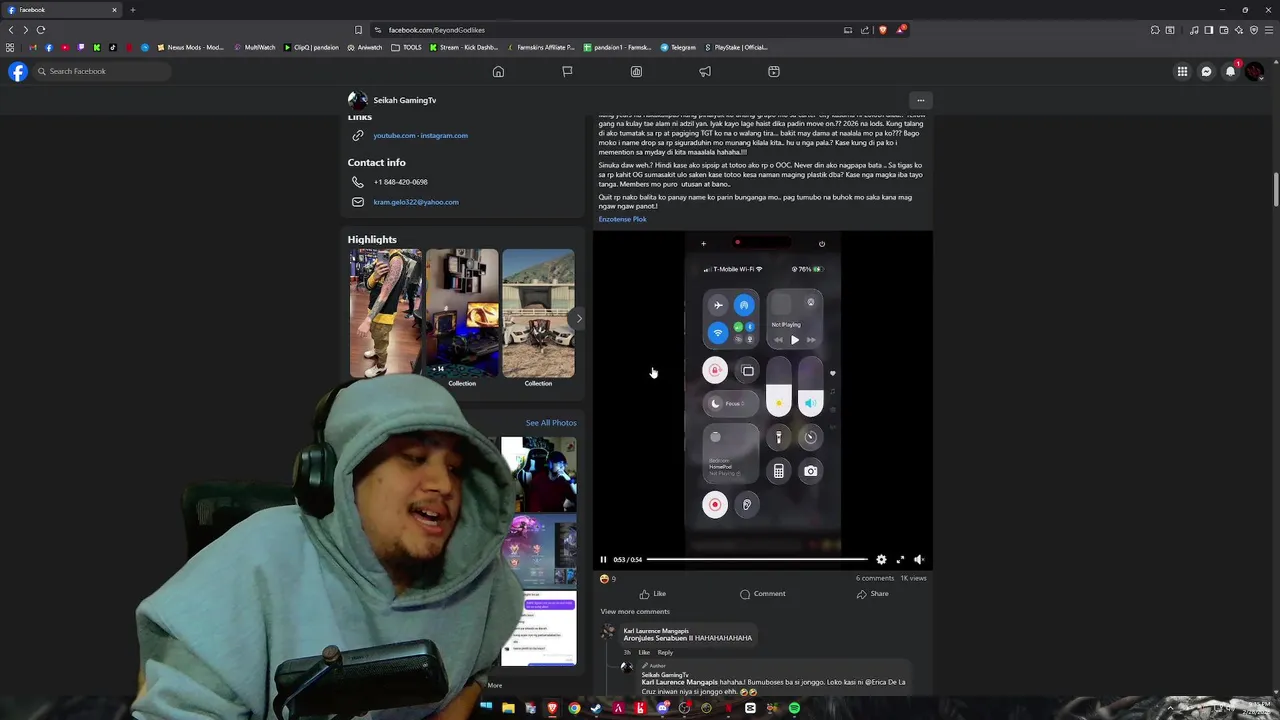Open the 6 comments count
This screenshot has height=720, width=1280.
875,578
